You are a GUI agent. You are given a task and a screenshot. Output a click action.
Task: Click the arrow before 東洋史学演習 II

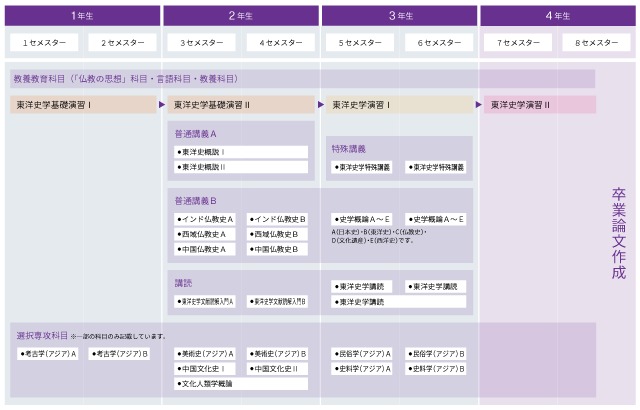tap(480, 104)
